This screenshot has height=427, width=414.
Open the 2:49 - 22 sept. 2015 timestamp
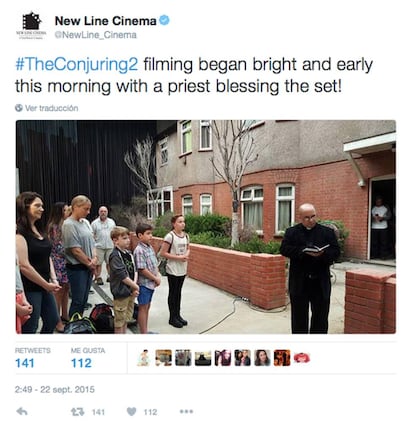55,389
